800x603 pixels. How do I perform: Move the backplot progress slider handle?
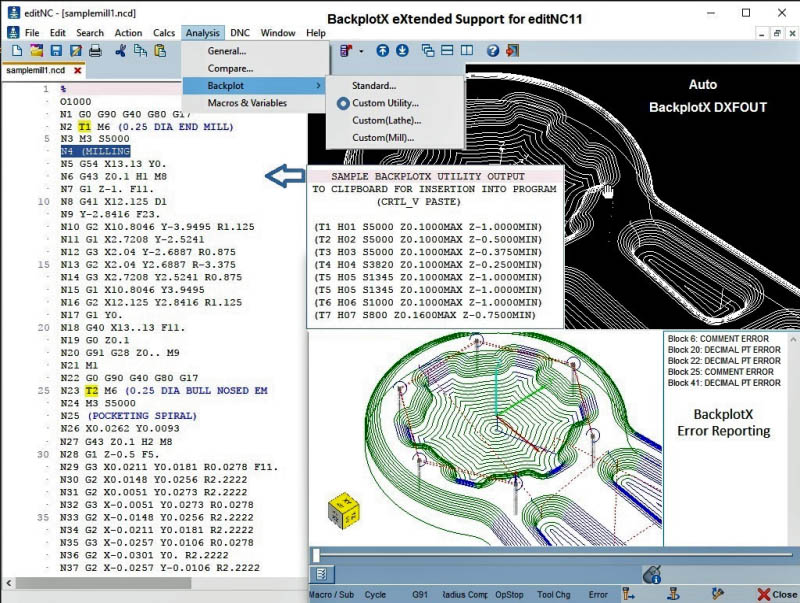[316, 555]
